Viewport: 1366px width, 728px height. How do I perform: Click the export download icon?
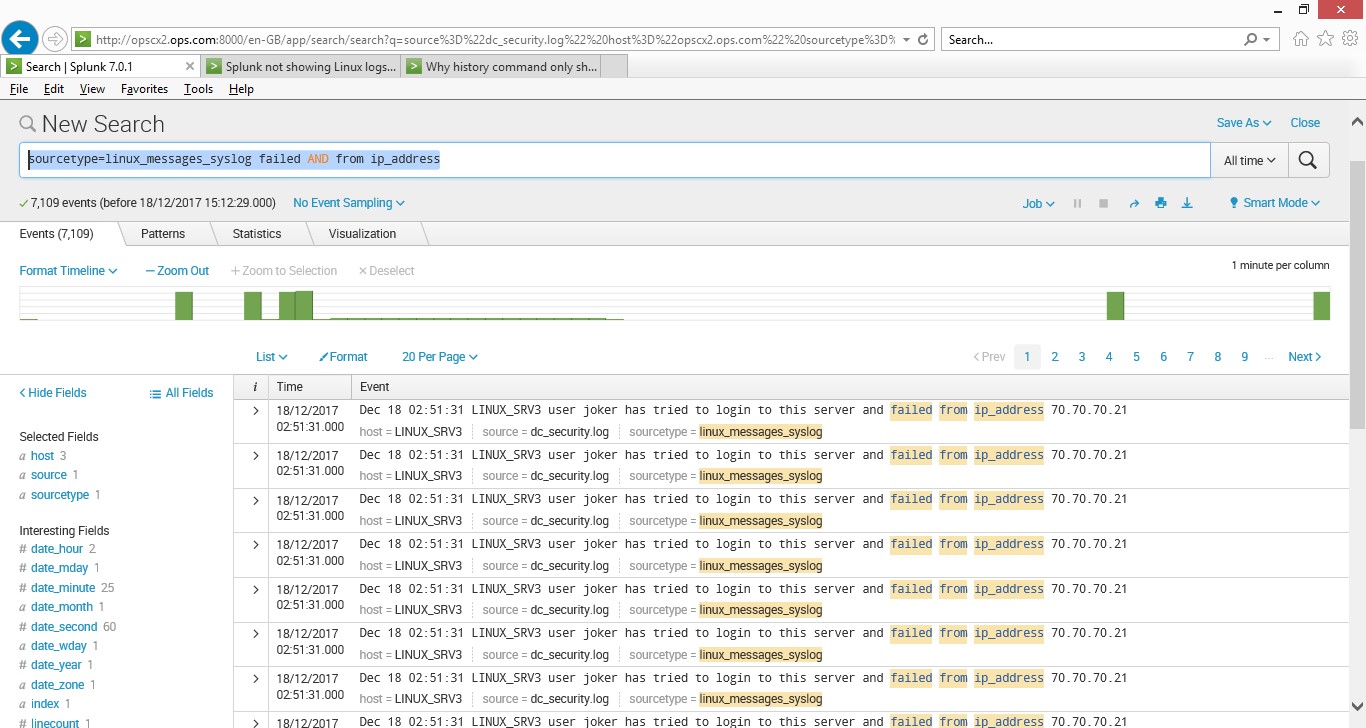1187,203
